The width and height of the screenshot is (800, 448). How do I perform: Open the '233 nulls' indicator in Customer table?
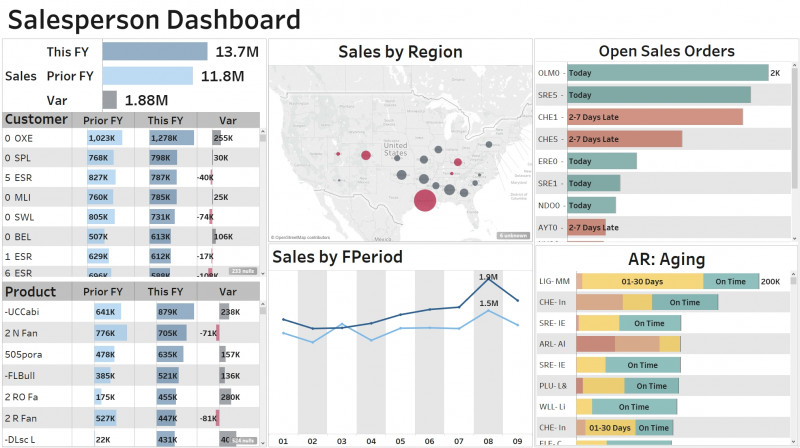[x=243, y=271]
